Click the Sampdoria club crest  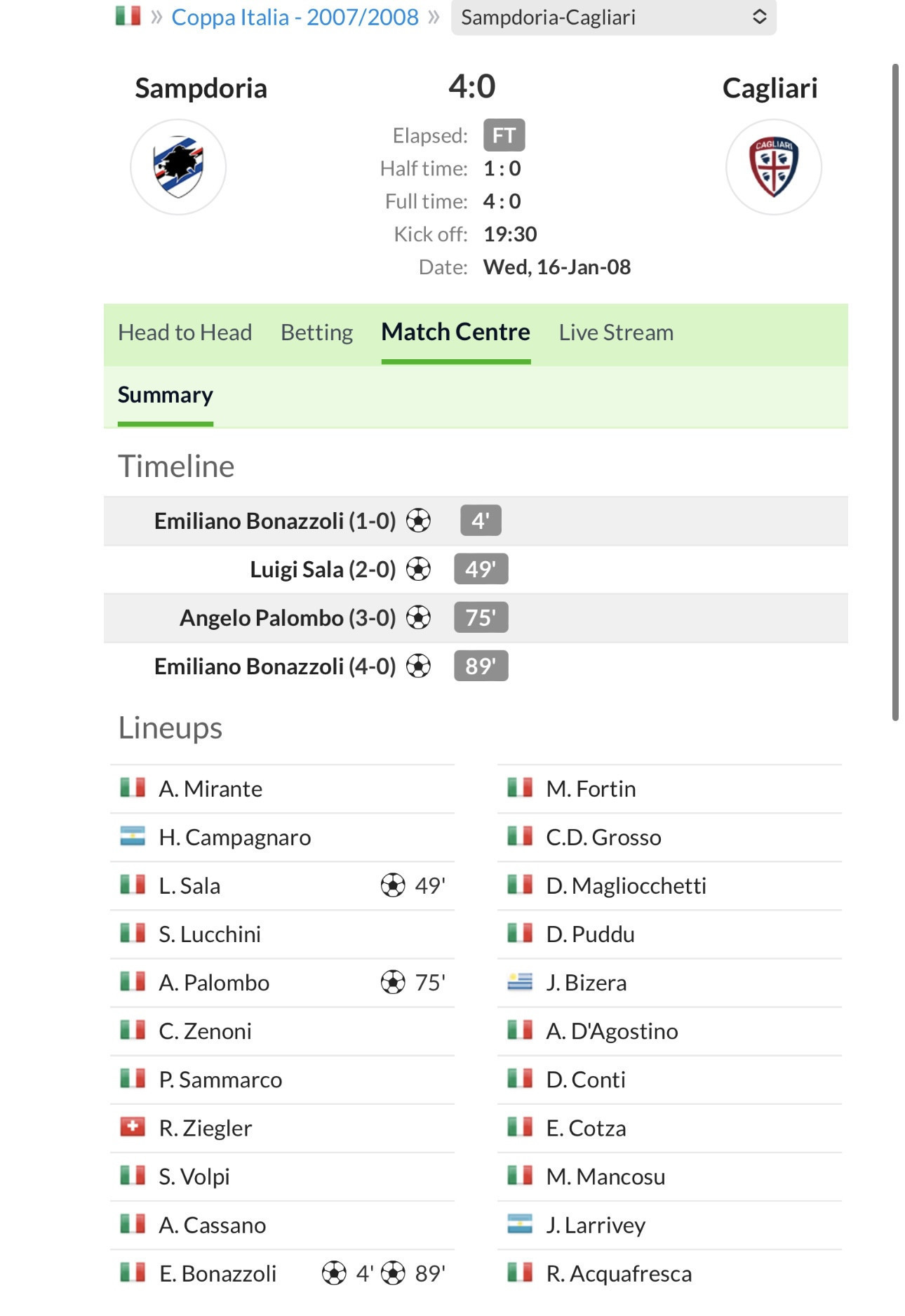tap(178, 167)
